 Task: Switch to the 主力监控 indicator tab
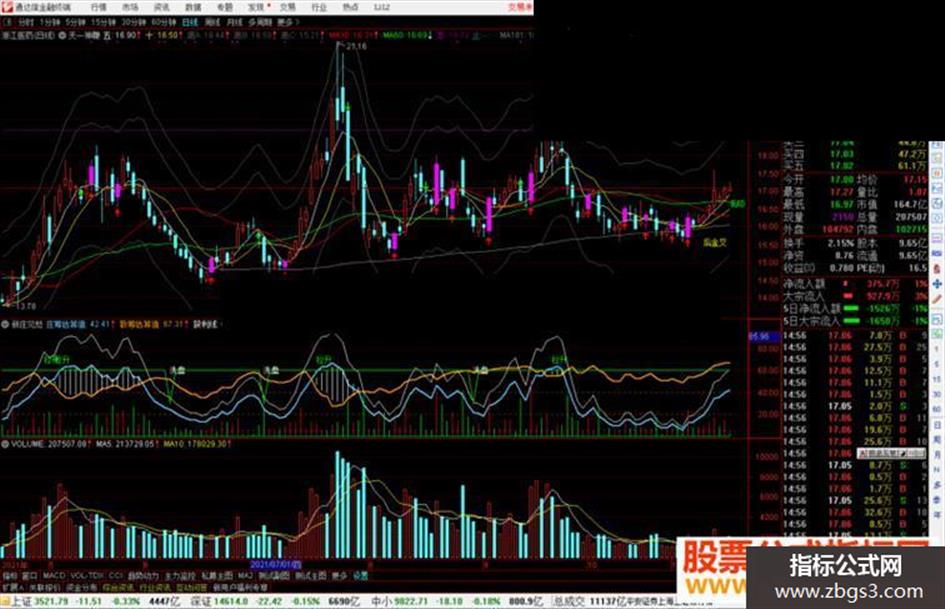[x=180, y=576]
